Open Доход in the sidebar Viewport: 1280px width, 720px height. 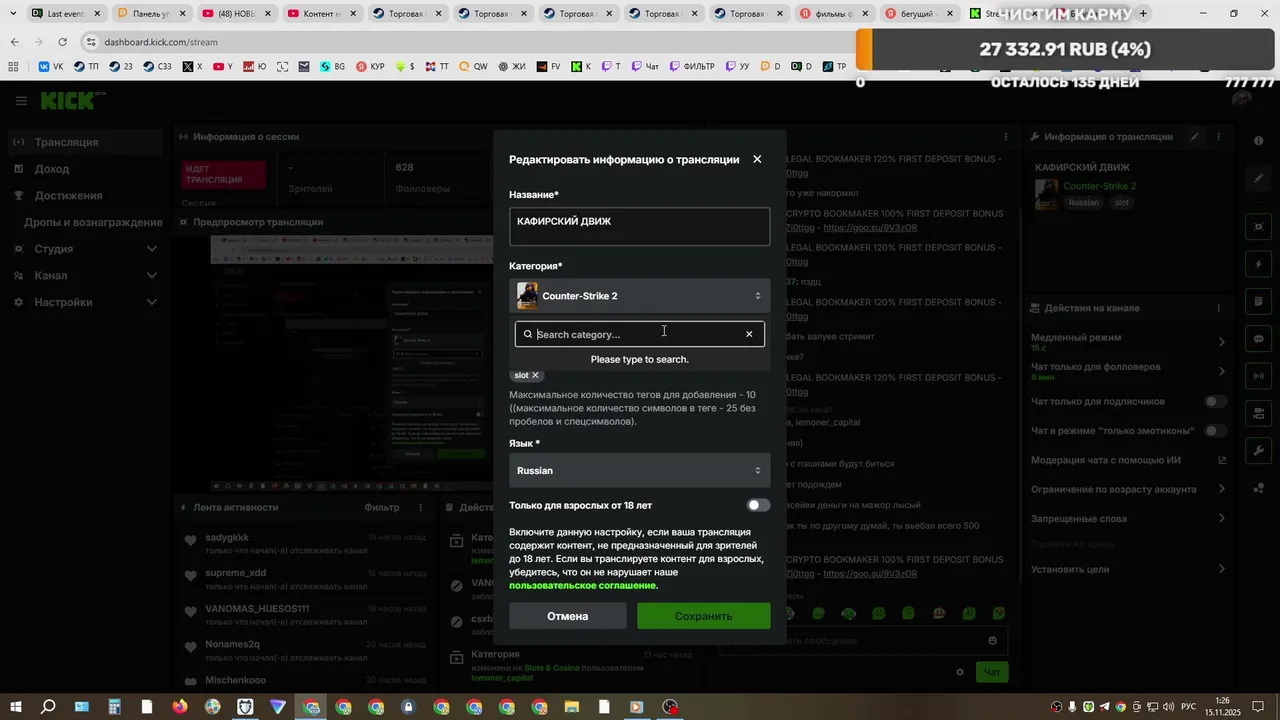[85, 169]
